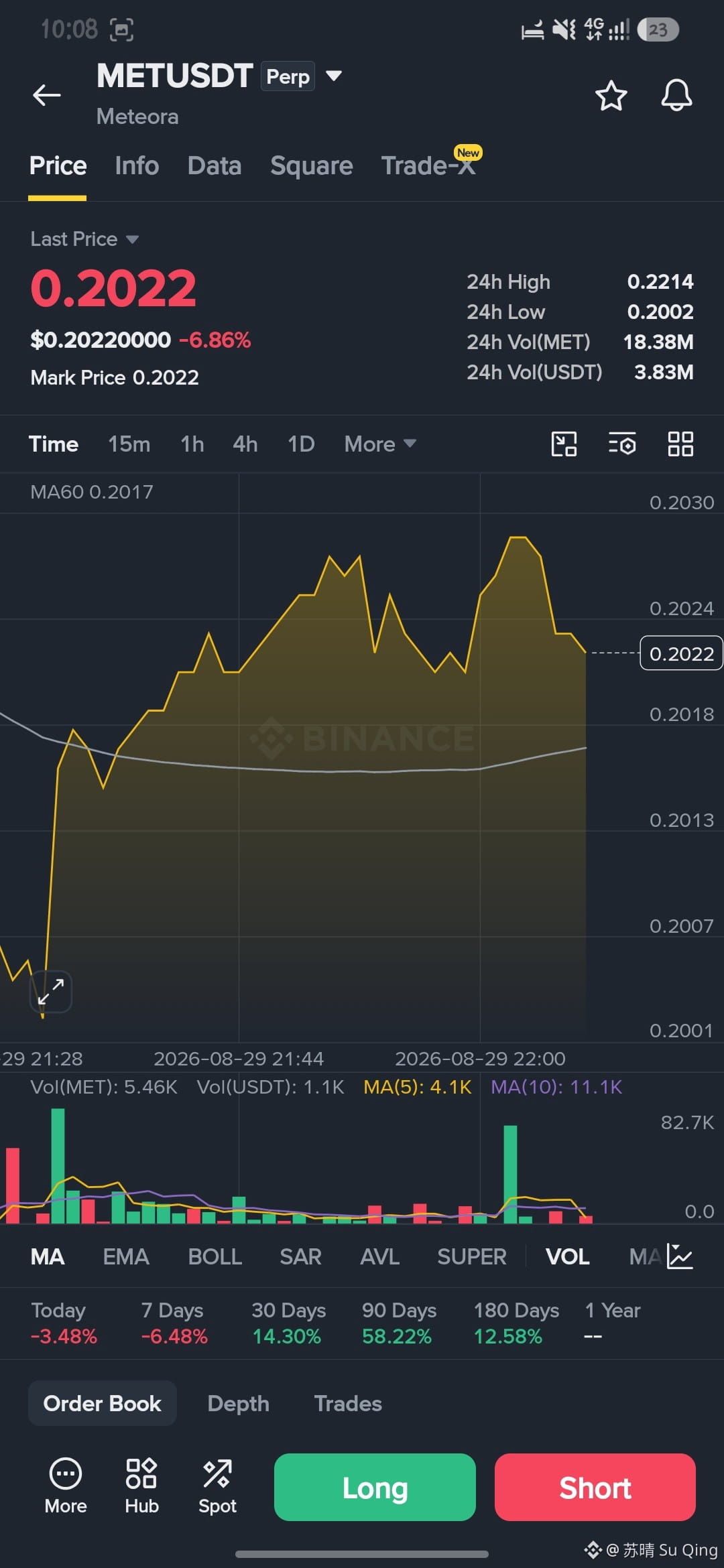This screenshot has width=724, height=1568.
Task: Open the METUSDT pair selector dropdown
Action: pos(334,76)
